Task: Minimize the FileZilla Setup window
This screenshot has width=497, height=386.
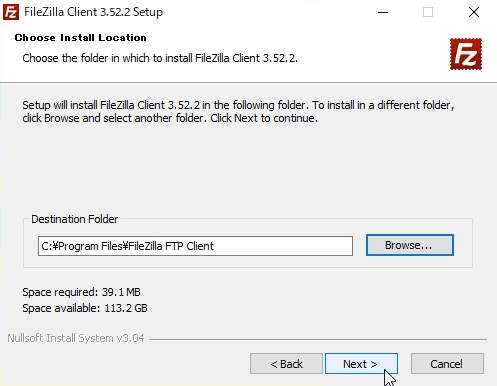Action: click(383, 12)
